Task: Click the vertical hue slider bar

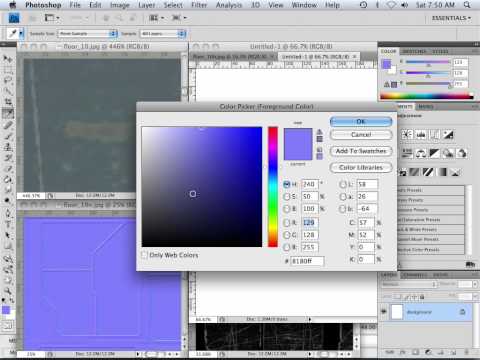Action: click(273, 187)
